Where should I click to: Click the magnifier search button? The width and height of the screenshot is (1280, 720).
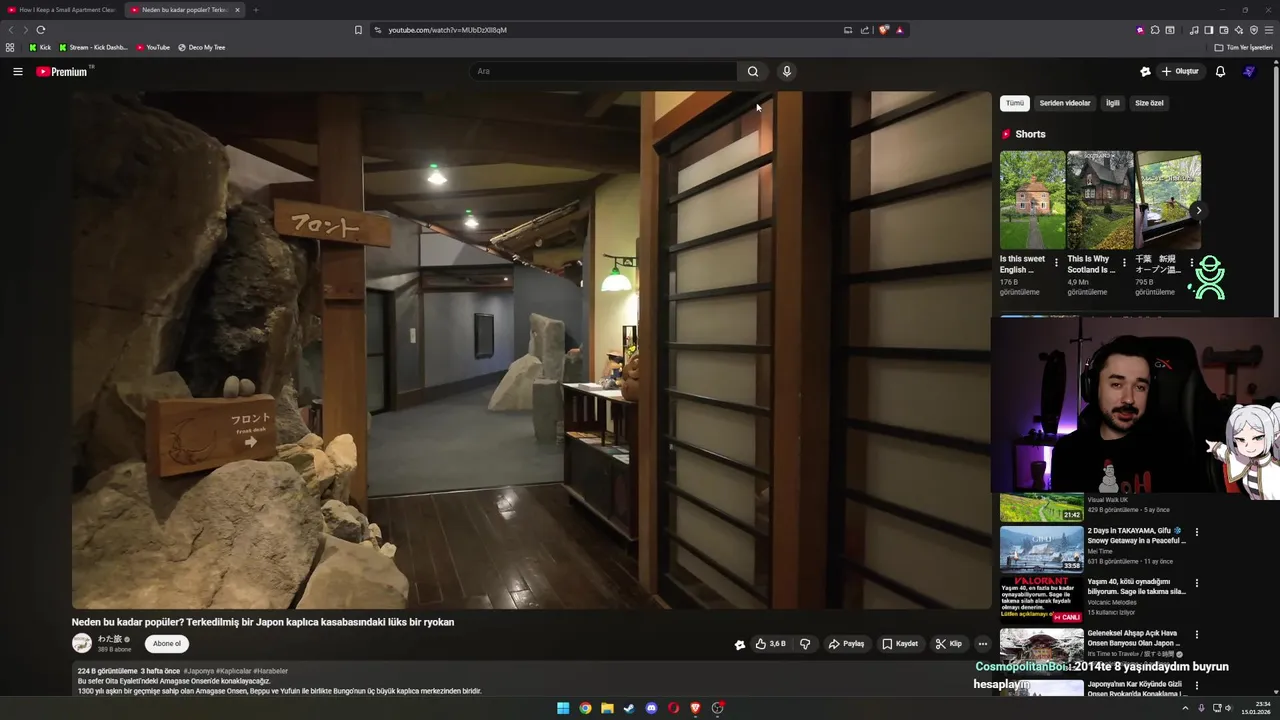point(753,71)
